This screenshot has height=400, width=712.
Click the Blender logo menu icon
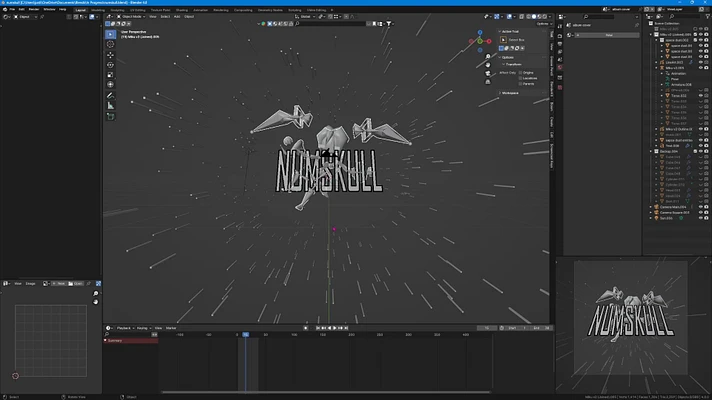(x=5, y=9)
